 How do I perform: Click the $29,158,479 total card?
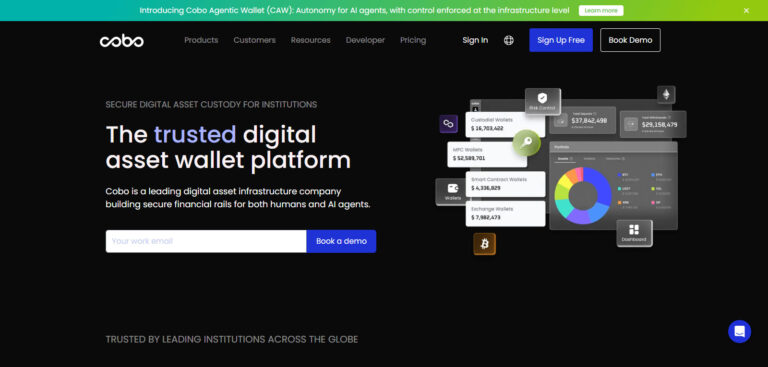653,124
